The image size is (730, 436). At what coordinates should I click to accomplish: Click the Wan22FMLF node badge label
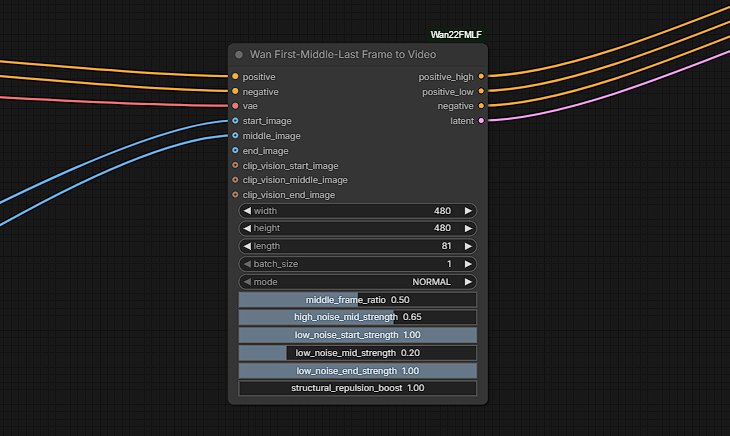pos(456,35)
